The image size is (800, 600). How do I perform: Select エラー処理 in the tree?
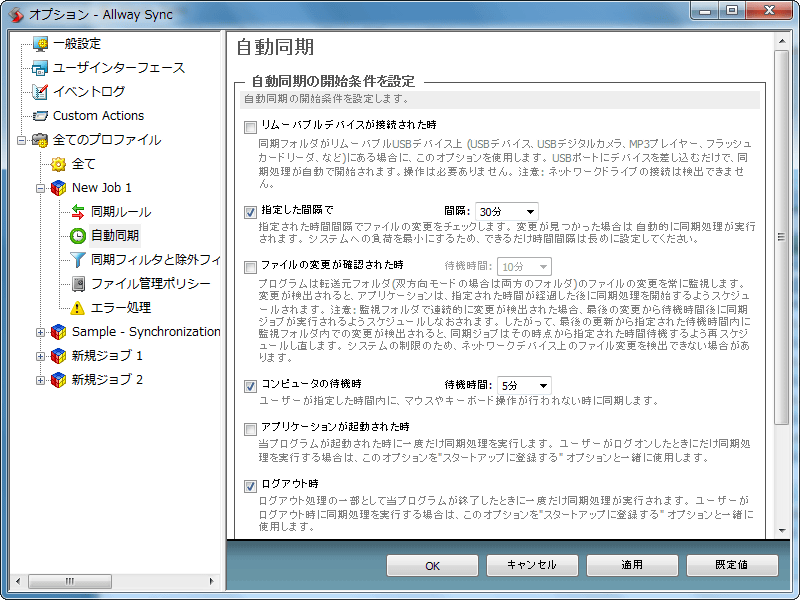121,308
